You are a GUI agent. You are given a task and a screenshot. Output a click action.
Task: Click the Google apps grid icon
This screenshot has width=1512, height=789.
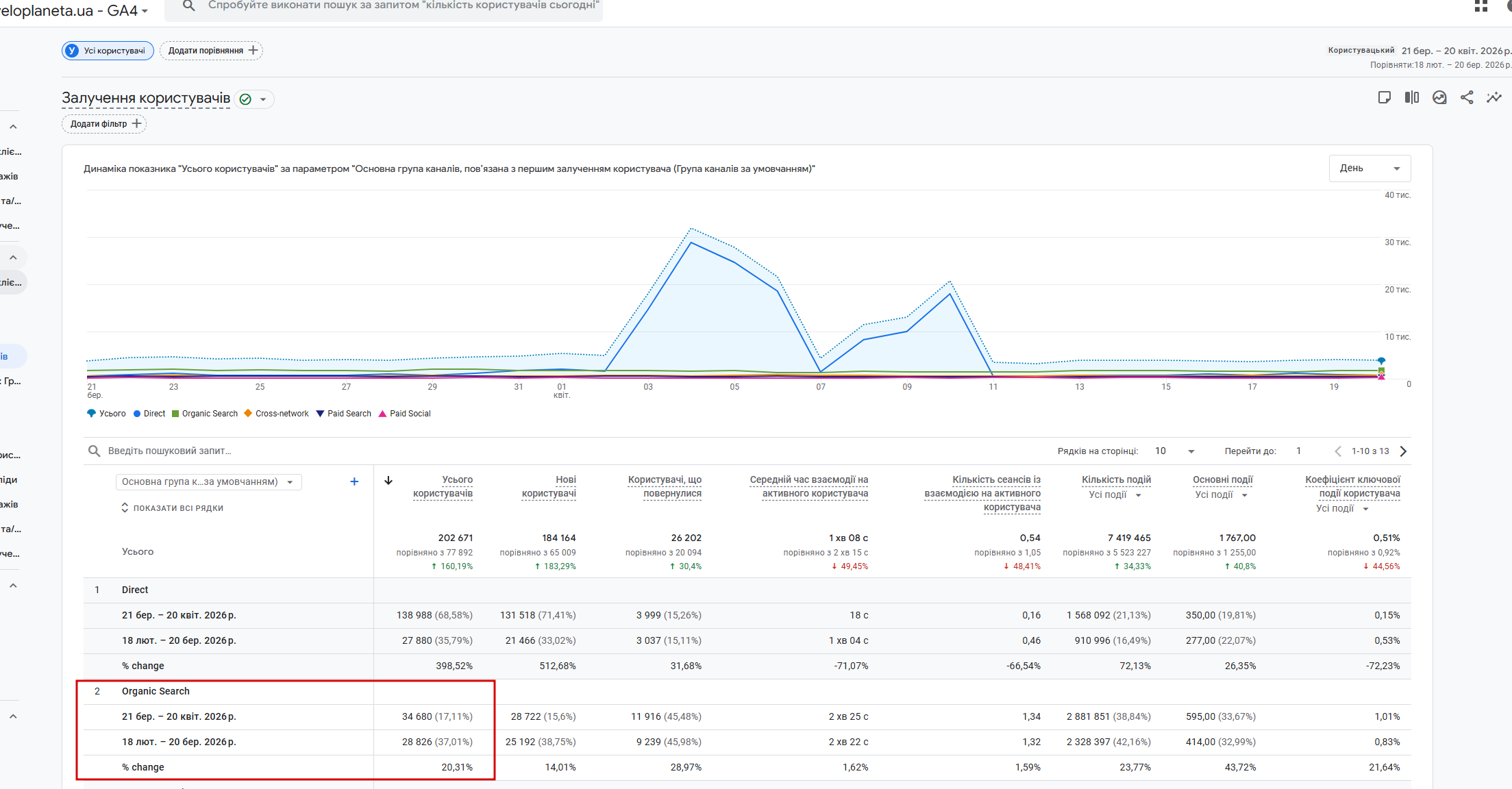point(1481,6)
